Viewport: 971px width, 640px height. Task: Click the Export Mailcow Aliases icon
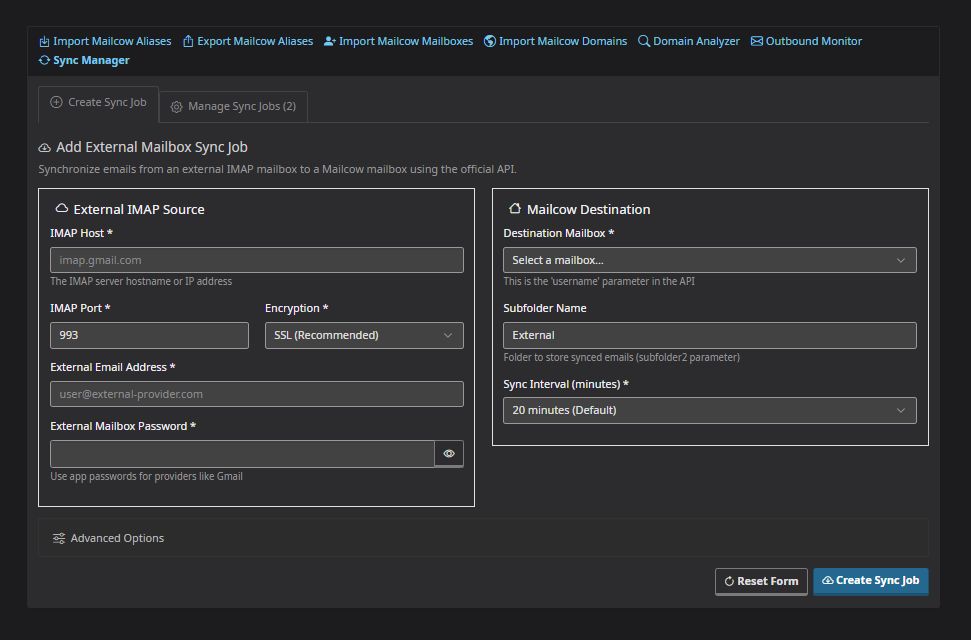pyautogui.click(x=189, y=42)
